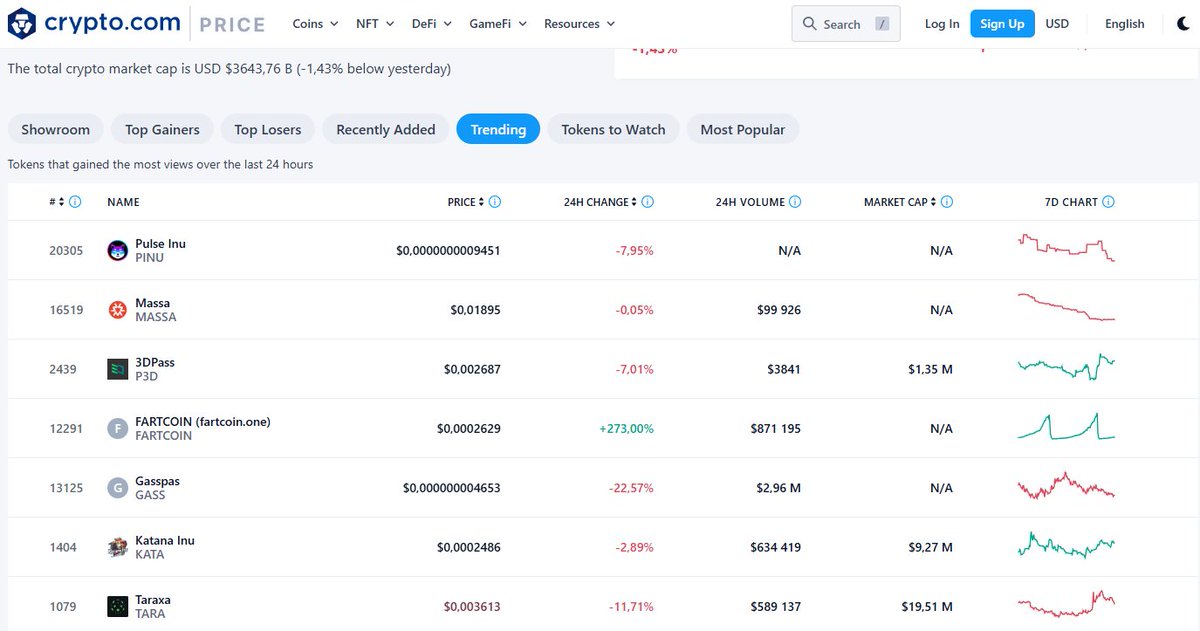Click the info icon beside 7D CHART header
The width and height of the screenshot is (1200, 631).
1108,202
